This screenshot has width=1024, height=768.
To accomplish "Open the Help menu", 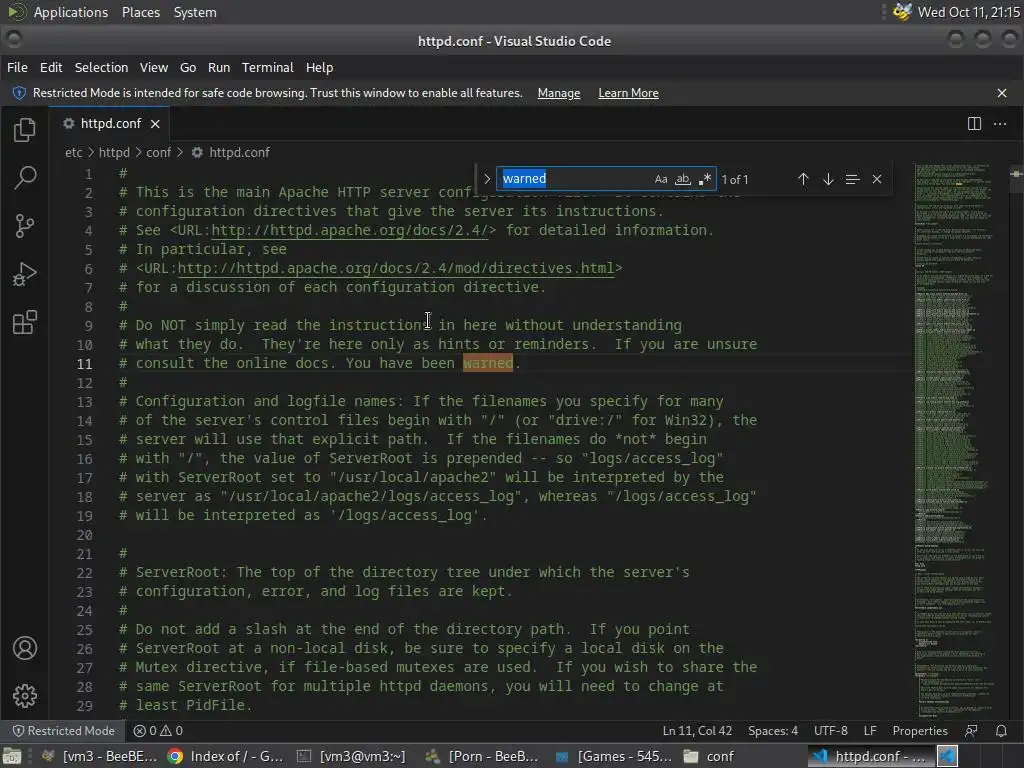I will pyautogui.click(x=319, y=67).
